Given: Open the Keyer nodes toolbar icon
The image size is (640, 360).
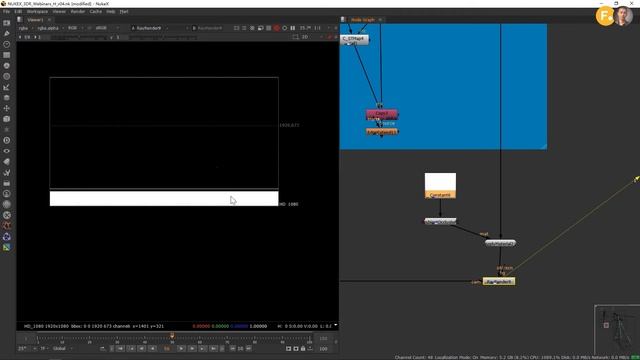Looking at the screenshot, I should click(x=7, y=87).
